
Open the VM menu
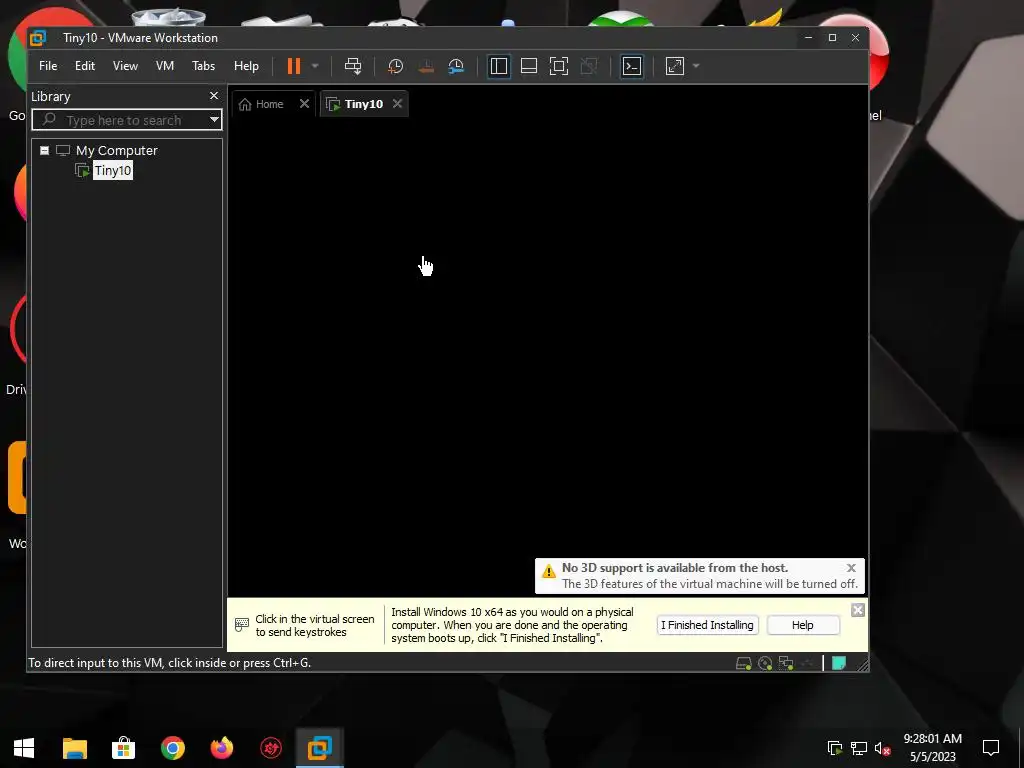[165, 66]
